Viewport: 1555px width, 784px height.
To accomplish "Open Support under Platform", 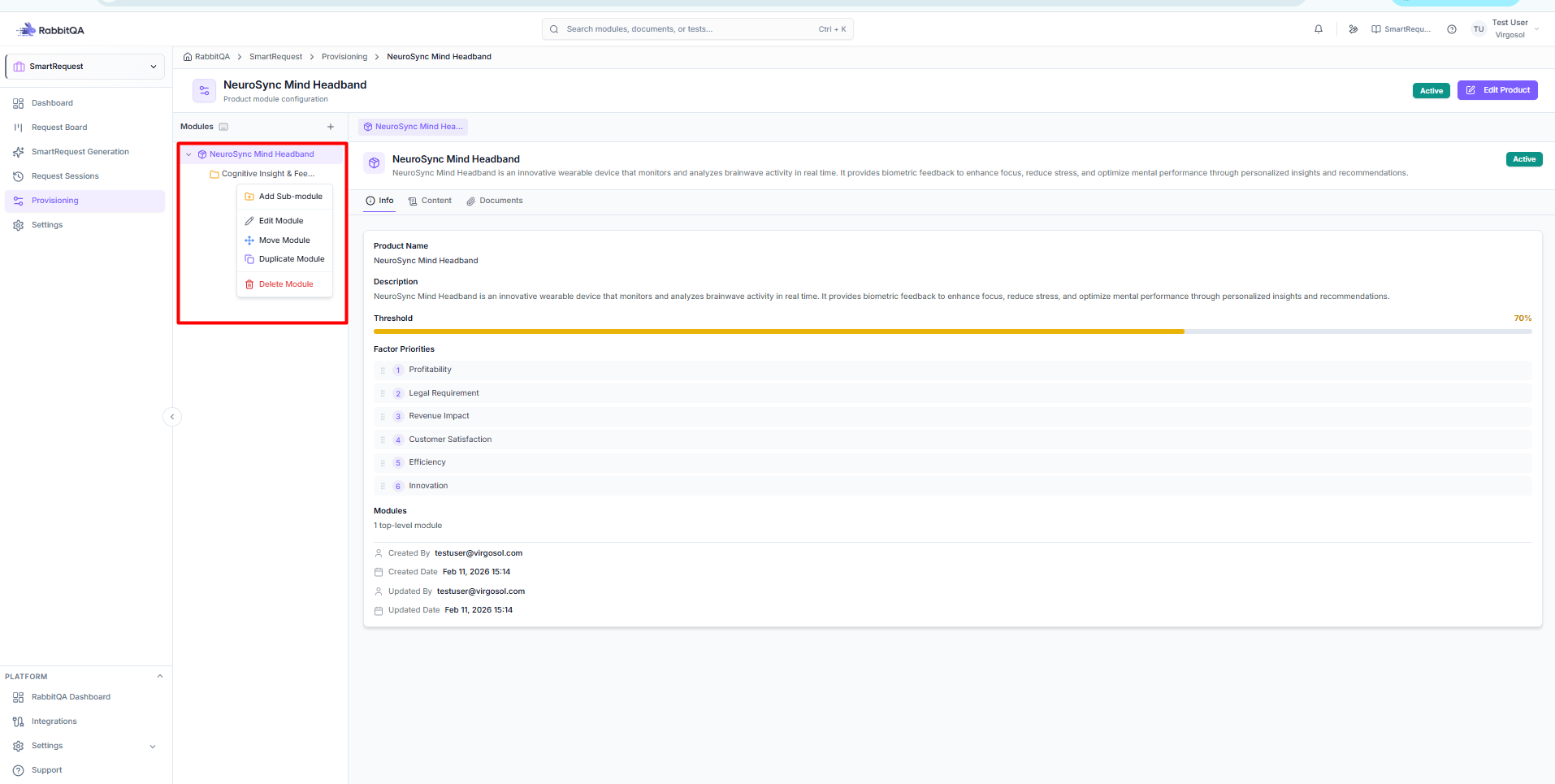I will [x=84, y=770].
